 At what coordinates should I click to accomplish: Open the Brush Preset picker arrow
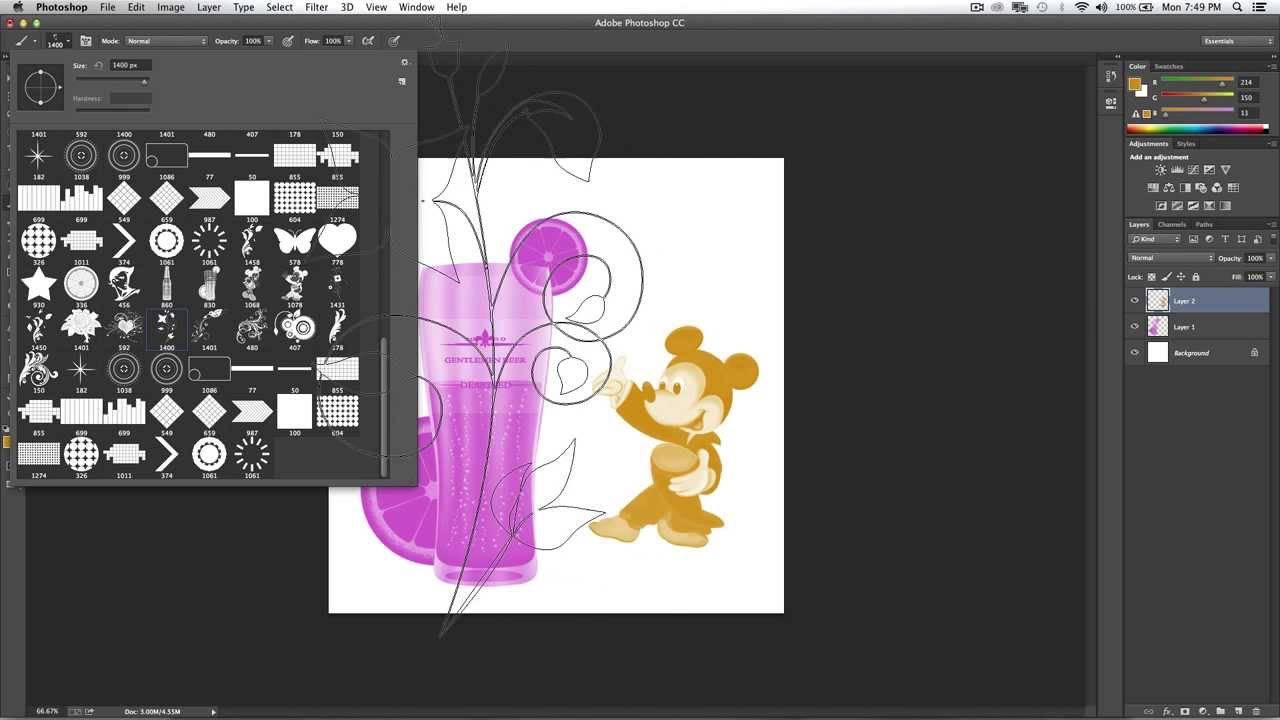[70, 41]
